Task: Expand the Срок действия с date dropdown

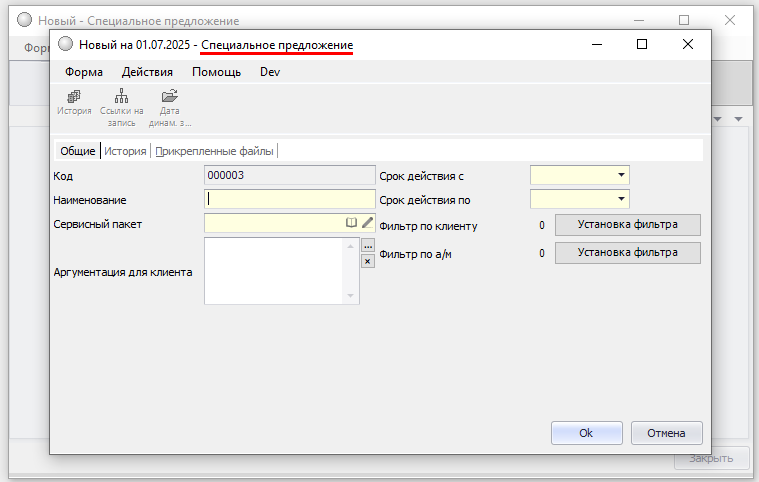Action: pyautogui.click(x=621, y=175)
